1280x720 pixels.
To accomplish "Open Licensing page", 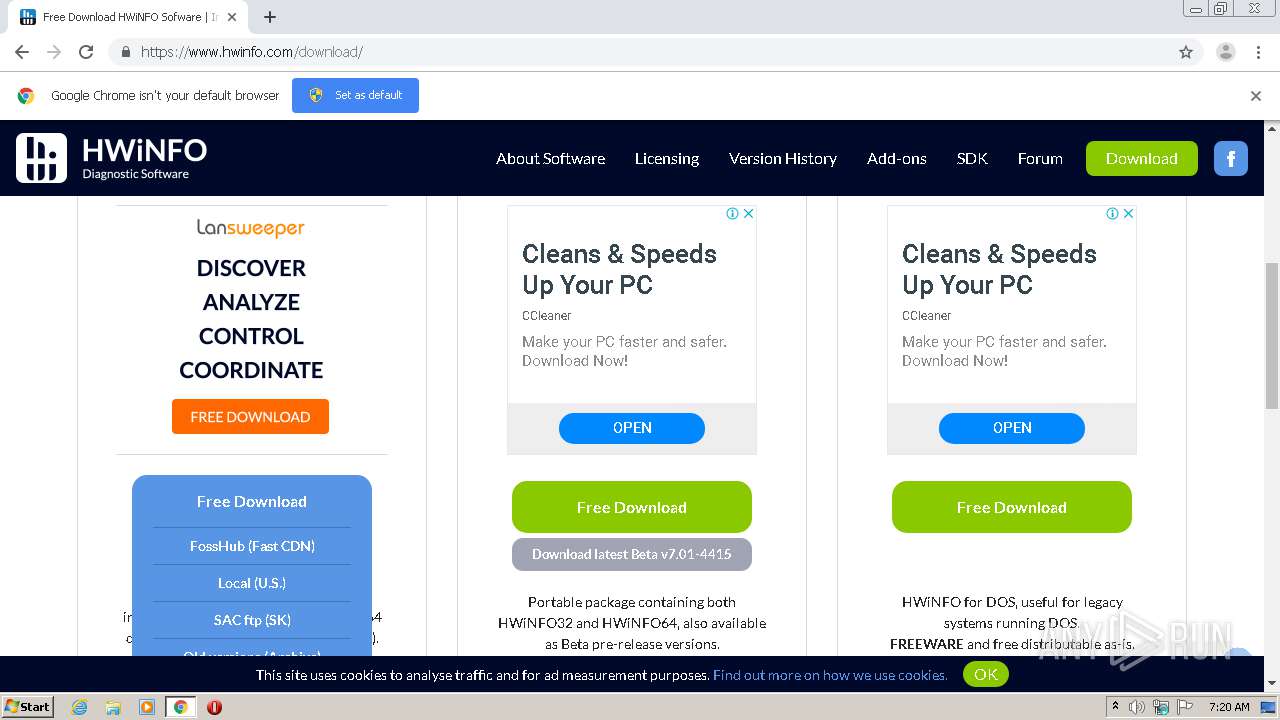I will click(x=667, y=158).
